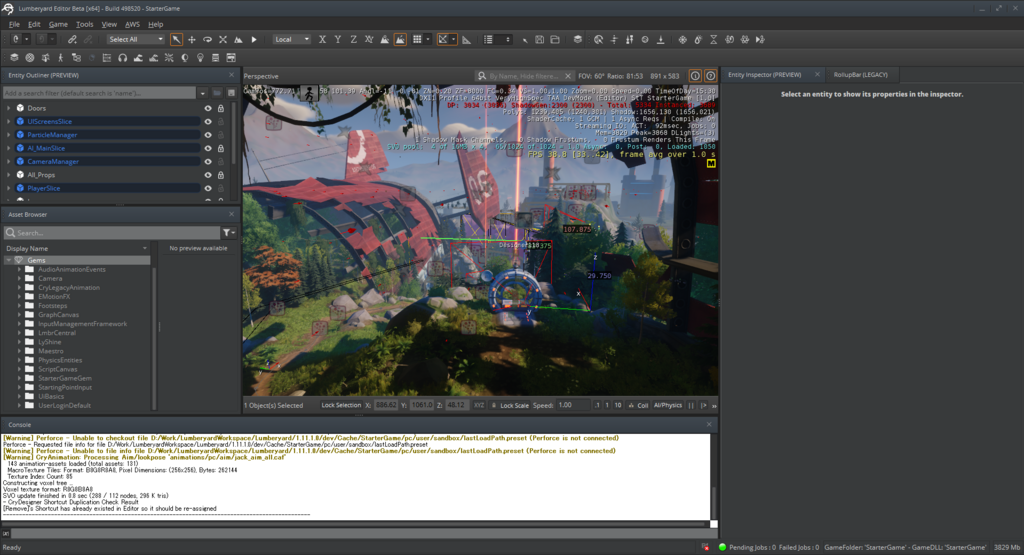The width and height of the screenshot is (1024, 555).
Task: Click Entity Outliner search filter field
Action: [99, 93]
